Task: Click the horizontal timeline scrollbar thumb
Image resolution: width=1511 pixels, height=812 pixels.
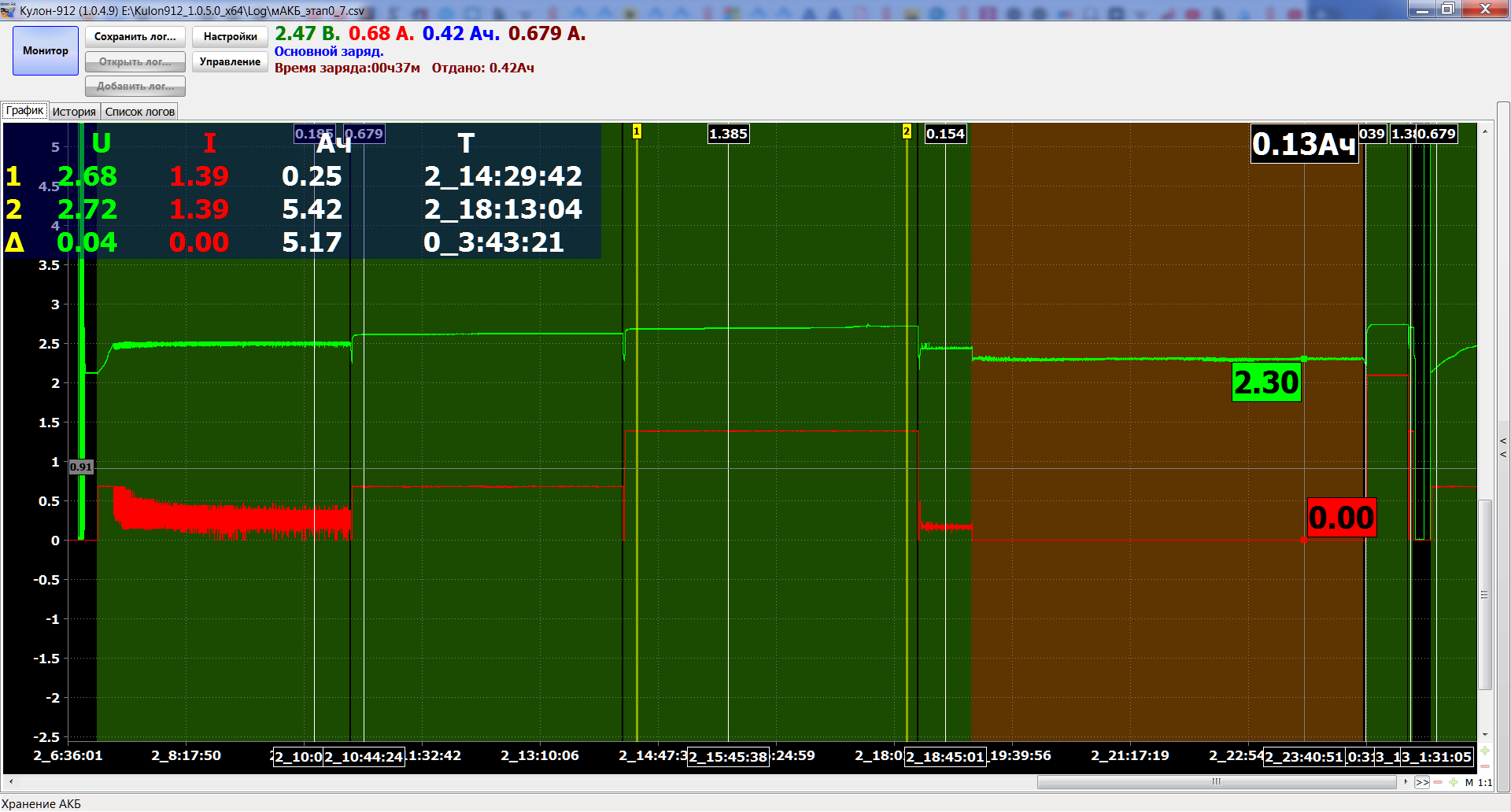Action: (x=1216, y=782)
